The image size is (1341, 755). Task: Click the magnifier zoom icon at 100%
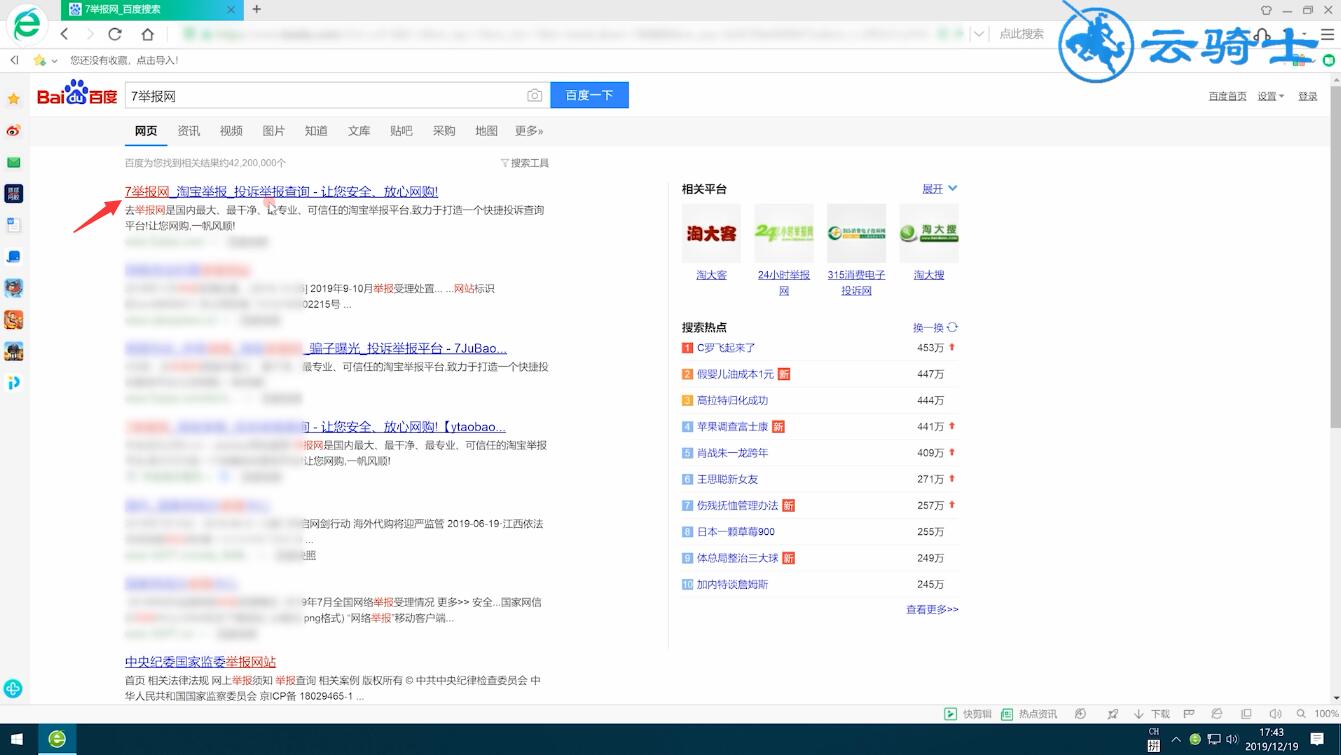(x=1301, y=714)
